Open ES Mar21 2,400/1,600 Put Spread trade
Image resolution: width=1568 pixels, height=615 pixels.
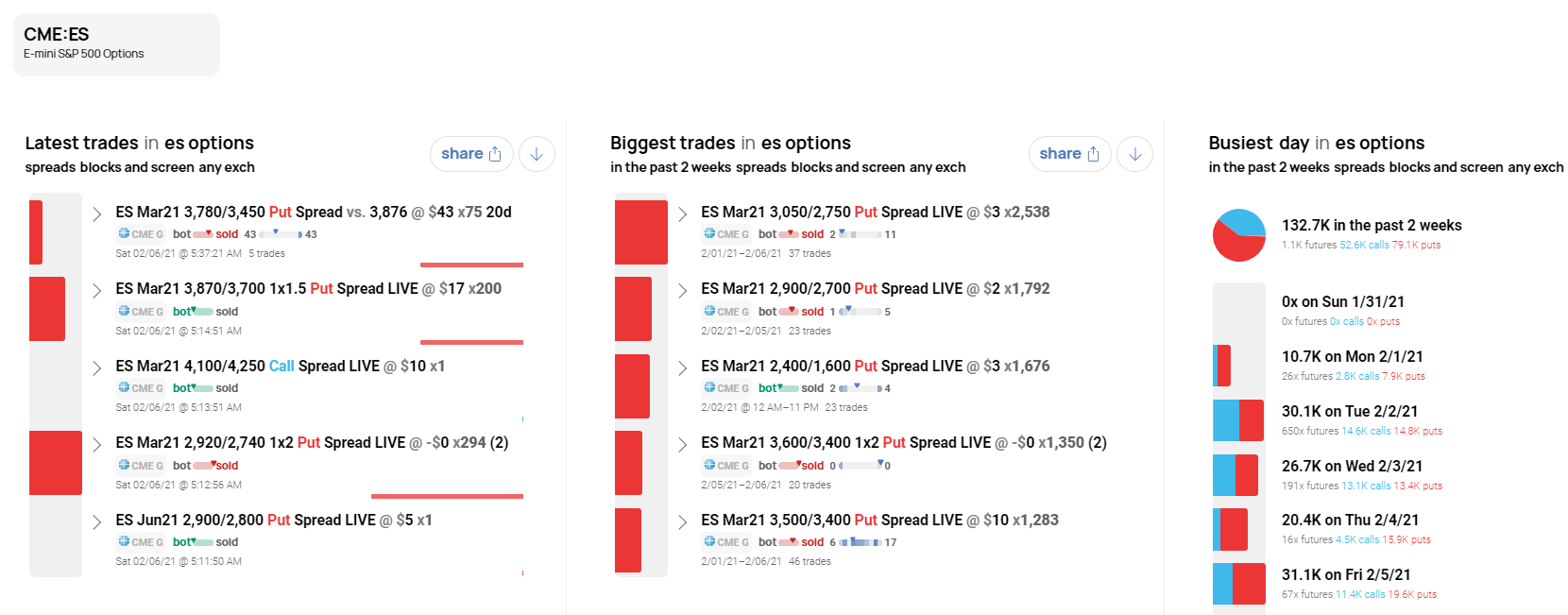click(x=875, y=366)
